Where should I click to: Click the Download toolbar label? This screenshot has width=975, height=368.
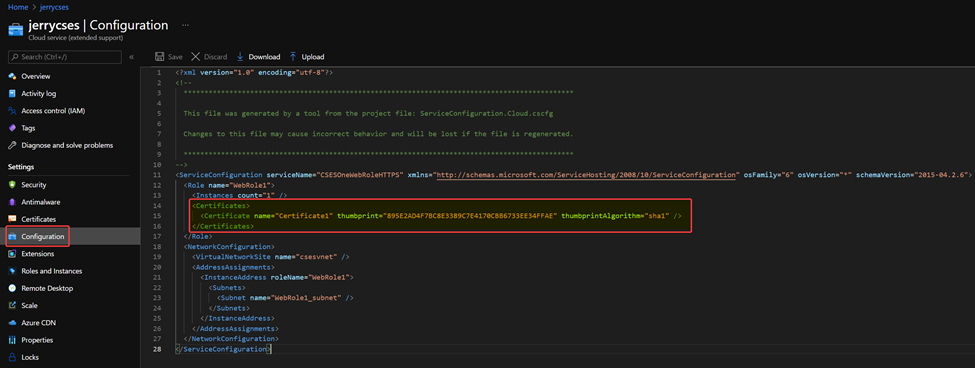[x=264, y=57]
